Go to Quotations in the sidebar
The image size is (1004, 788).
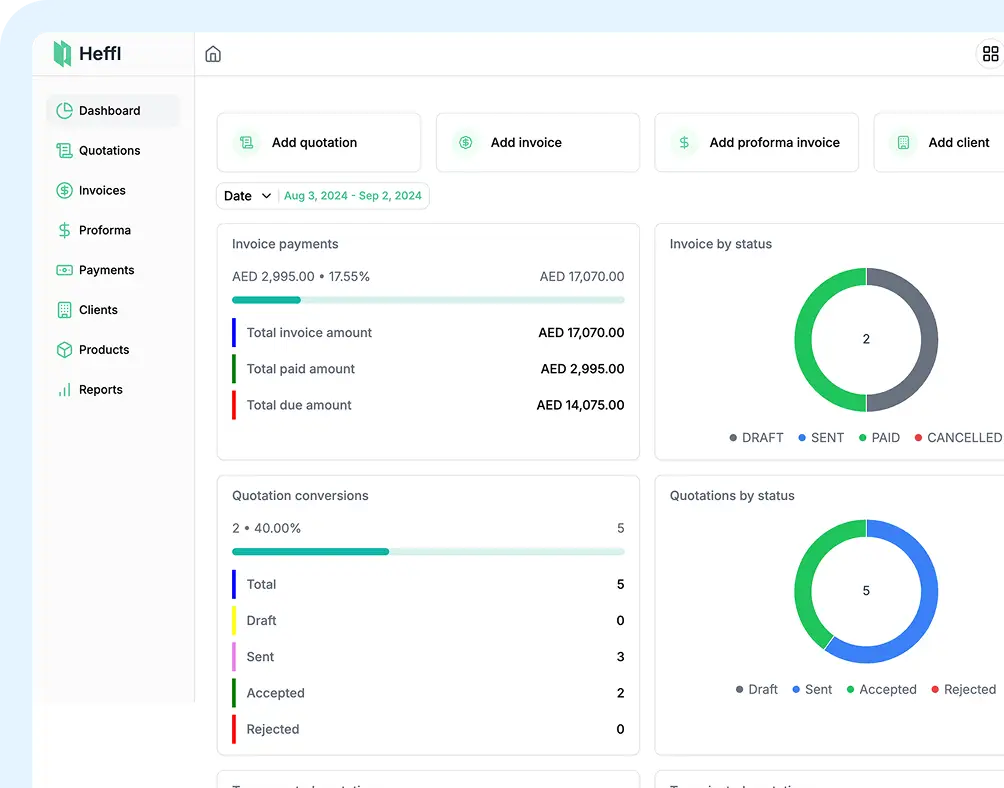(113, 150)
